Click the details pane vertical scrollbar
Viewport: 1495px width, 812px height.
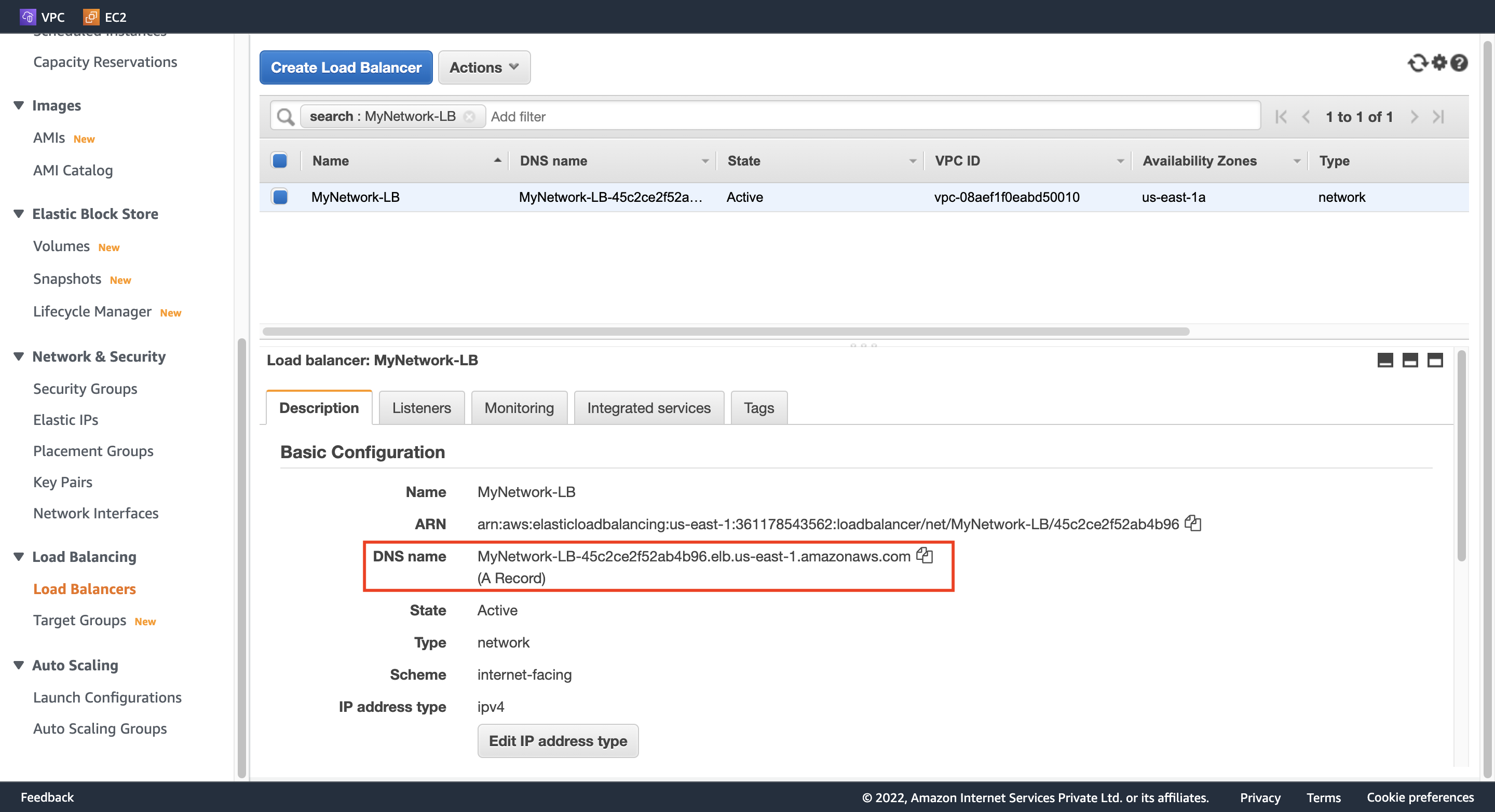click(1461, 456)
